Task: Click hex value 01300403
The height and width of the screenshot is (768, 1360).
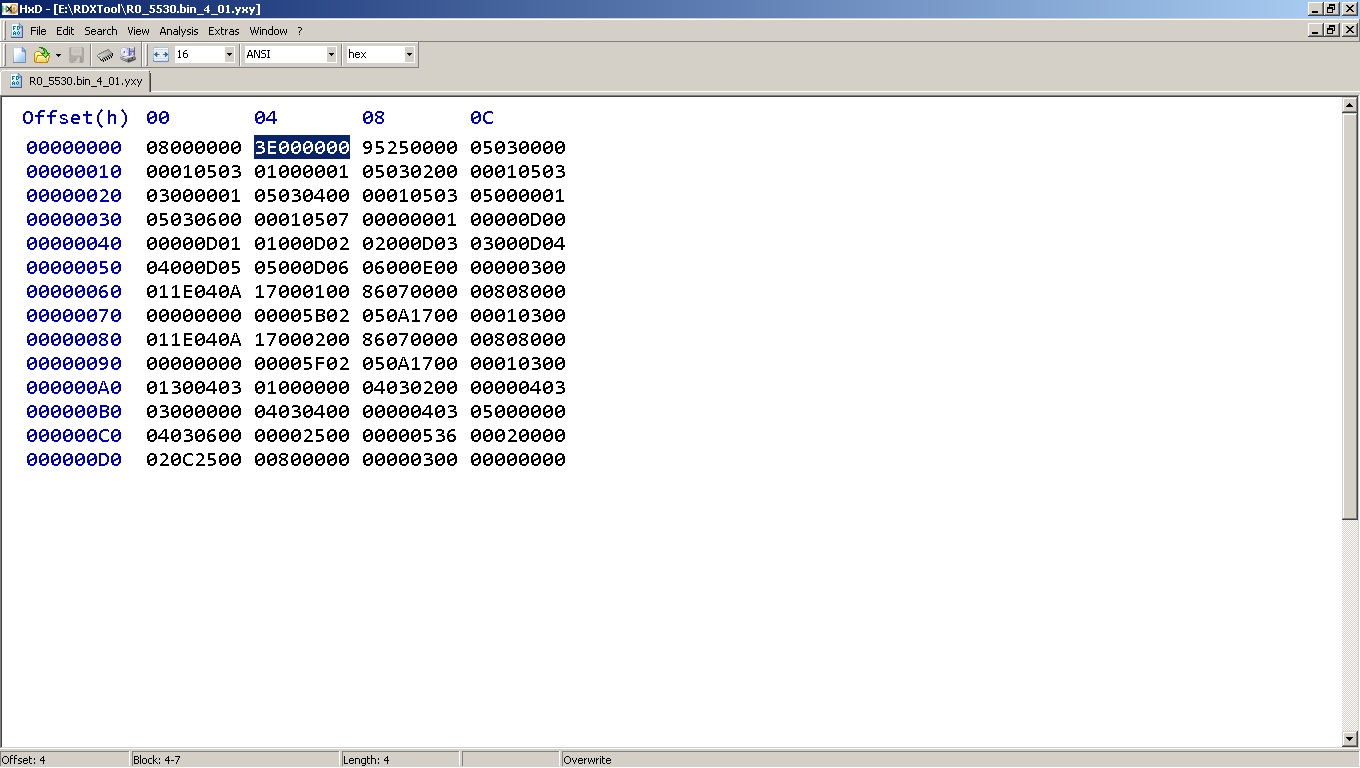Action: [194, 388]
